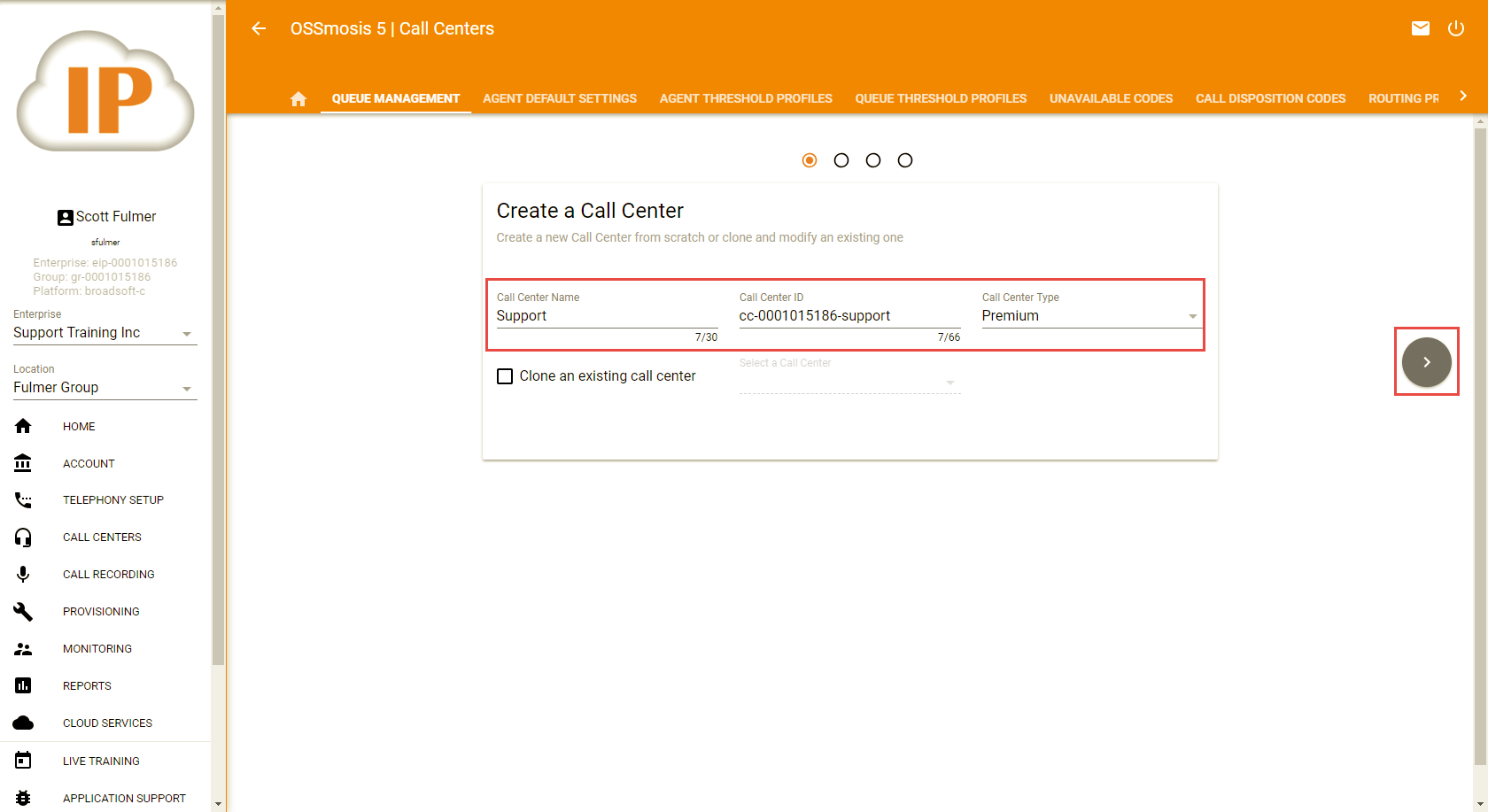
Task: Select the second wizard step radio button
Action: point(841,160)
